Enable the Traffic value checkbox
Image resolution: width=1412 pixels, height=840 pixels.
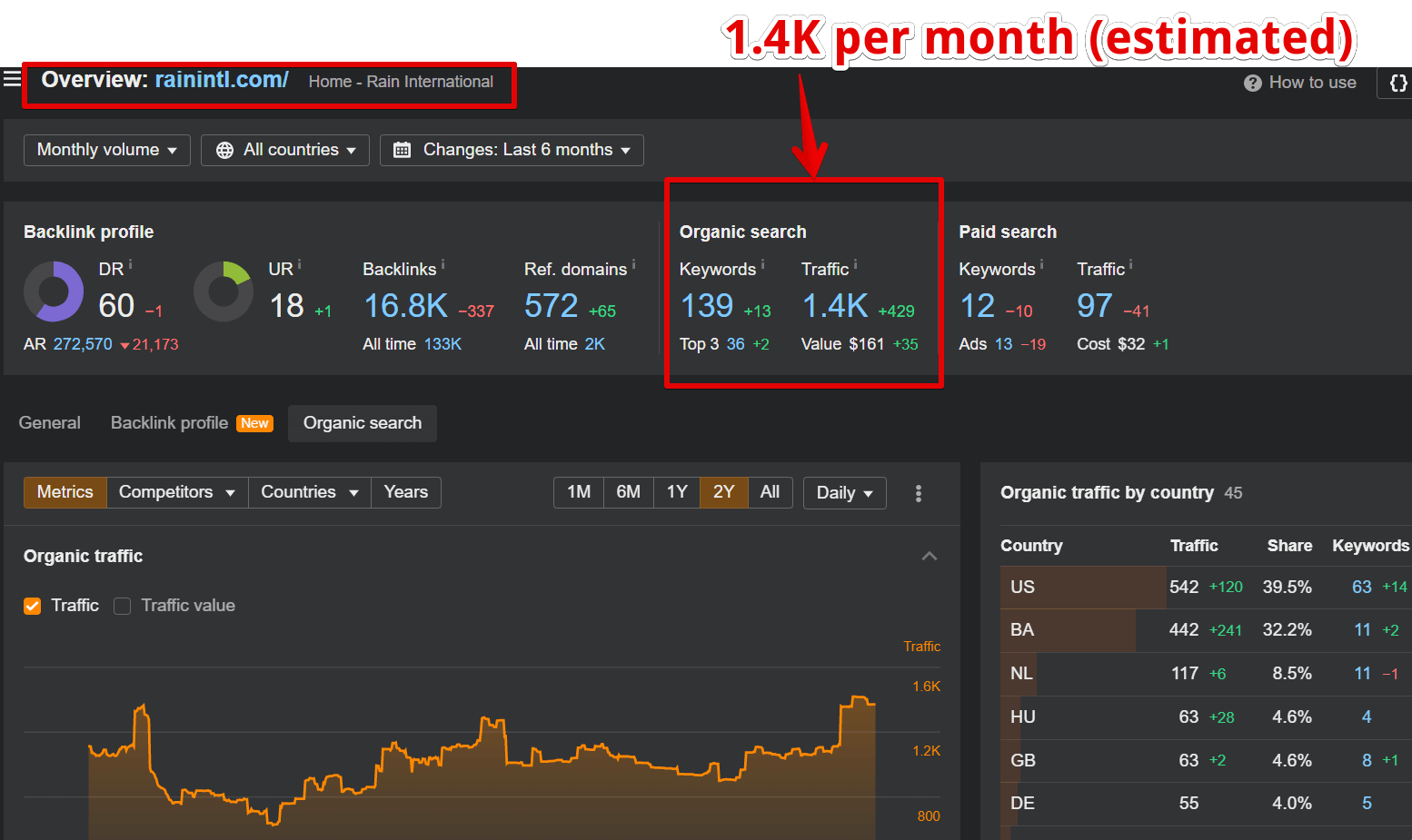tap(122, 606)
